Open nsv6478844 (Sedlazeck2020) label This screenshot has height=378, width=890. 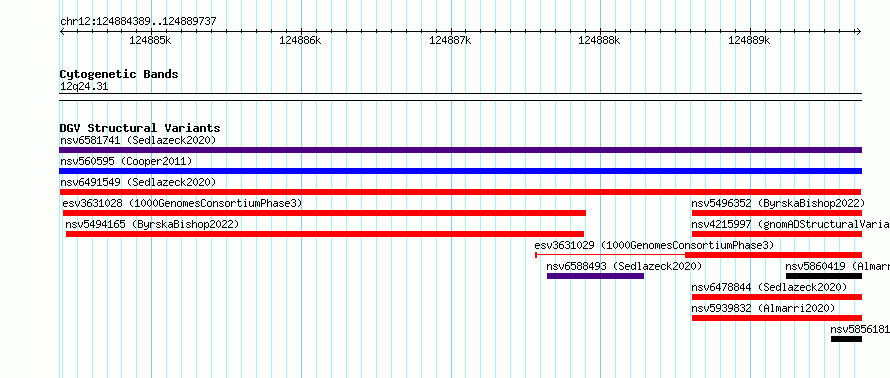[769, 287]
